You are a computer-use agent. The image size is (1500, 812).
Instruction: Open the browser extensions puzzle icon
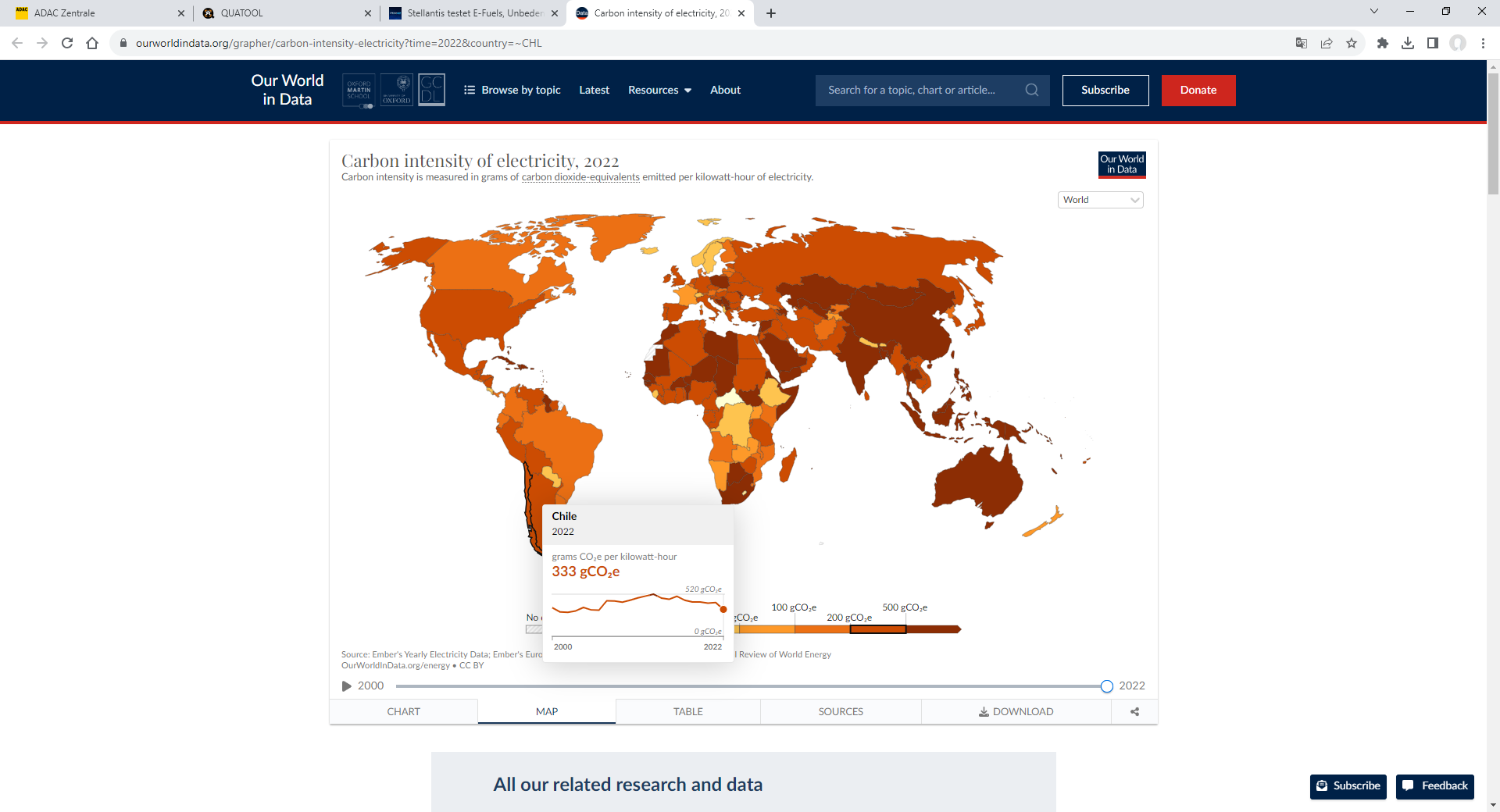click(x=1382, y=43)
